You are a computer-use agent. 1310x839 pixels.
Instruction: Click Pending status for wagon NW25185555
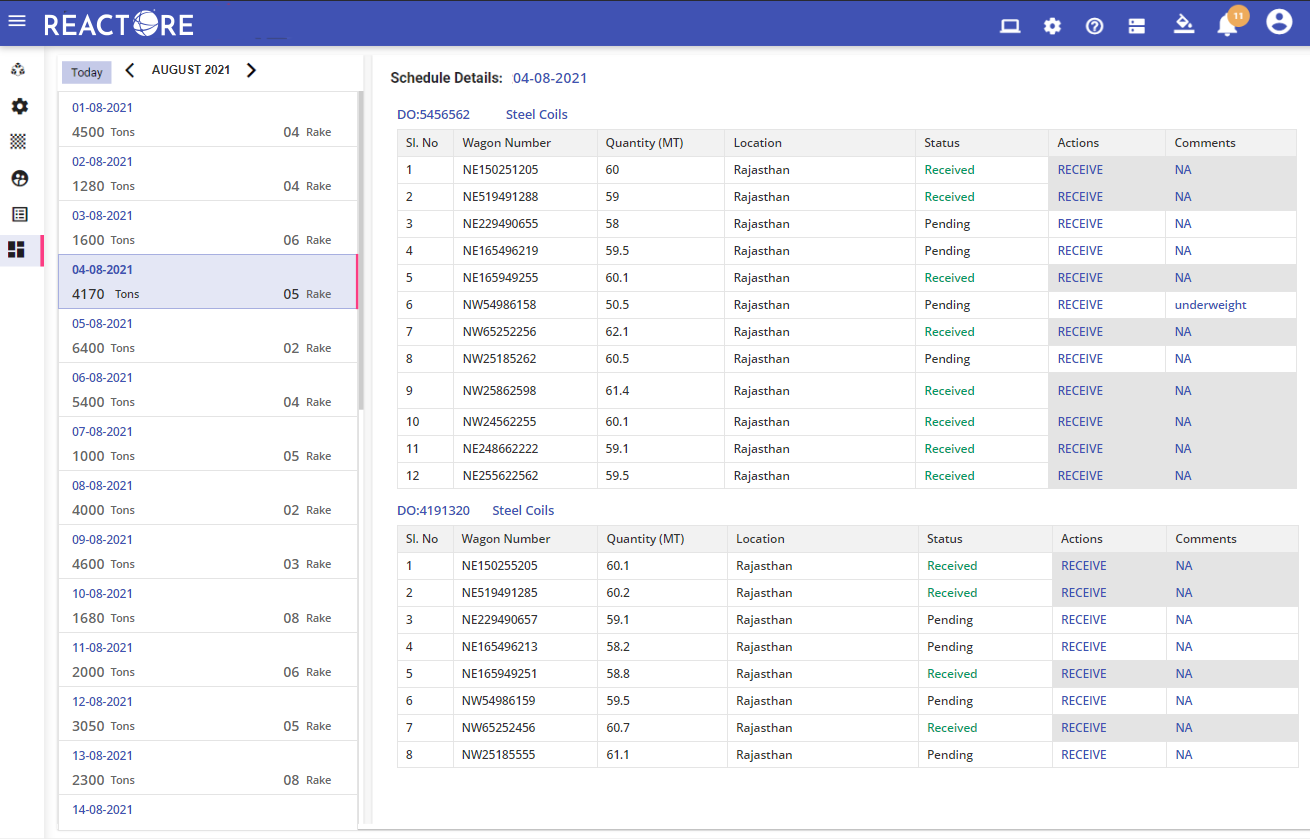tap(950, 755)
